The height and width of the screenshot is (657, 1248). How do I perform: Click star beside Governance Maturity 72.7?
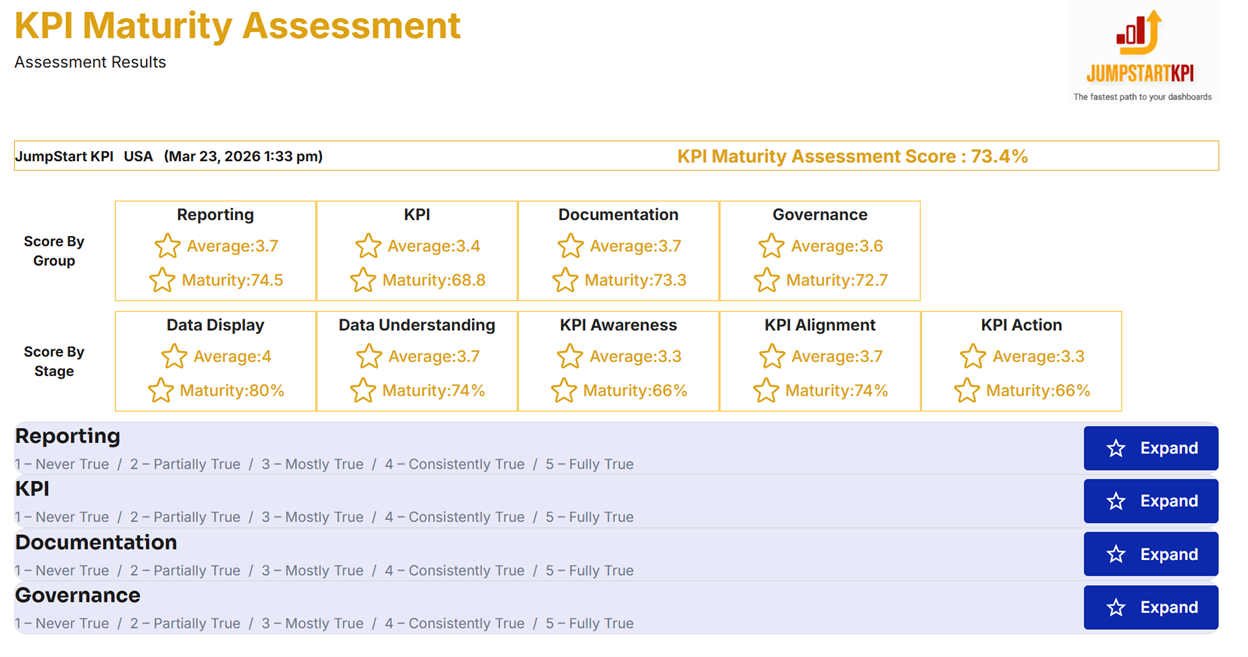coord(766,280)
